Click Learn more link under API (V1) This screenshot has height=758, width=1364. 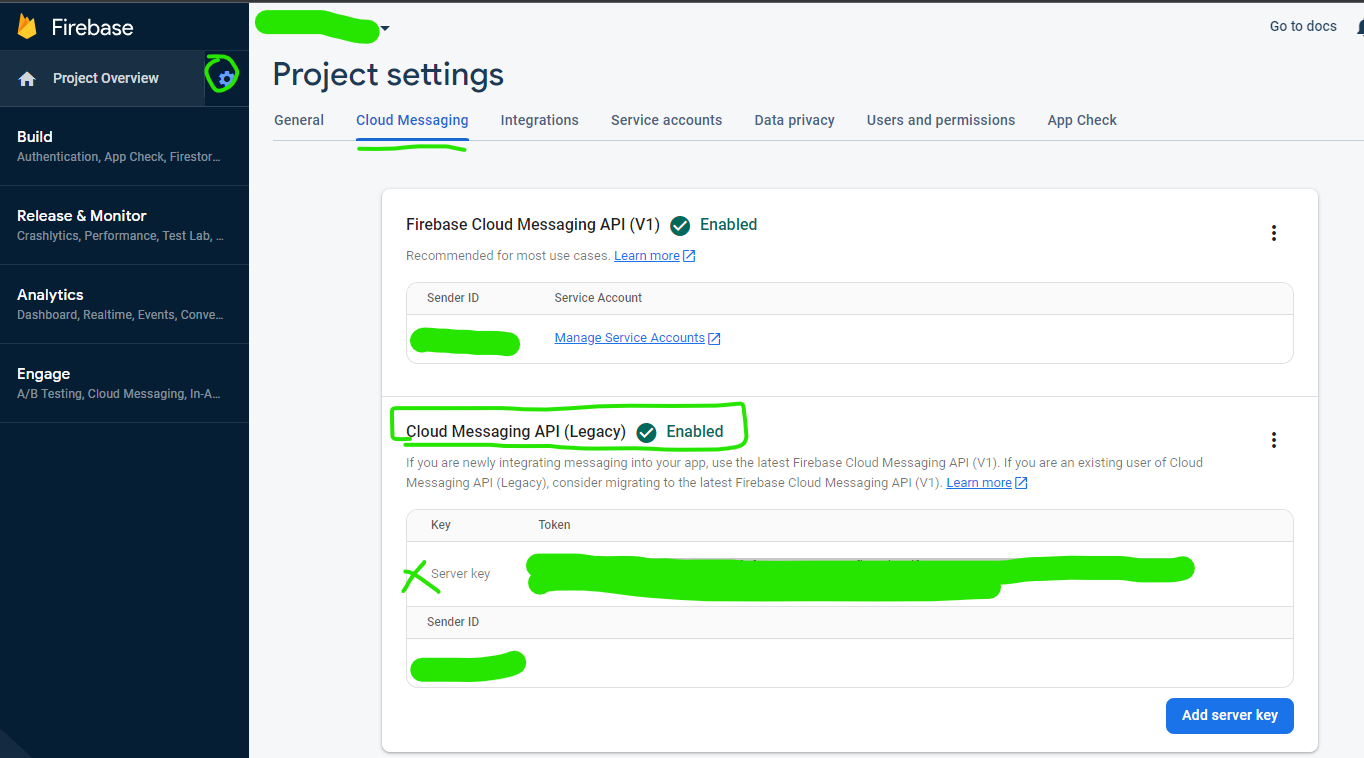coord(647,256)
